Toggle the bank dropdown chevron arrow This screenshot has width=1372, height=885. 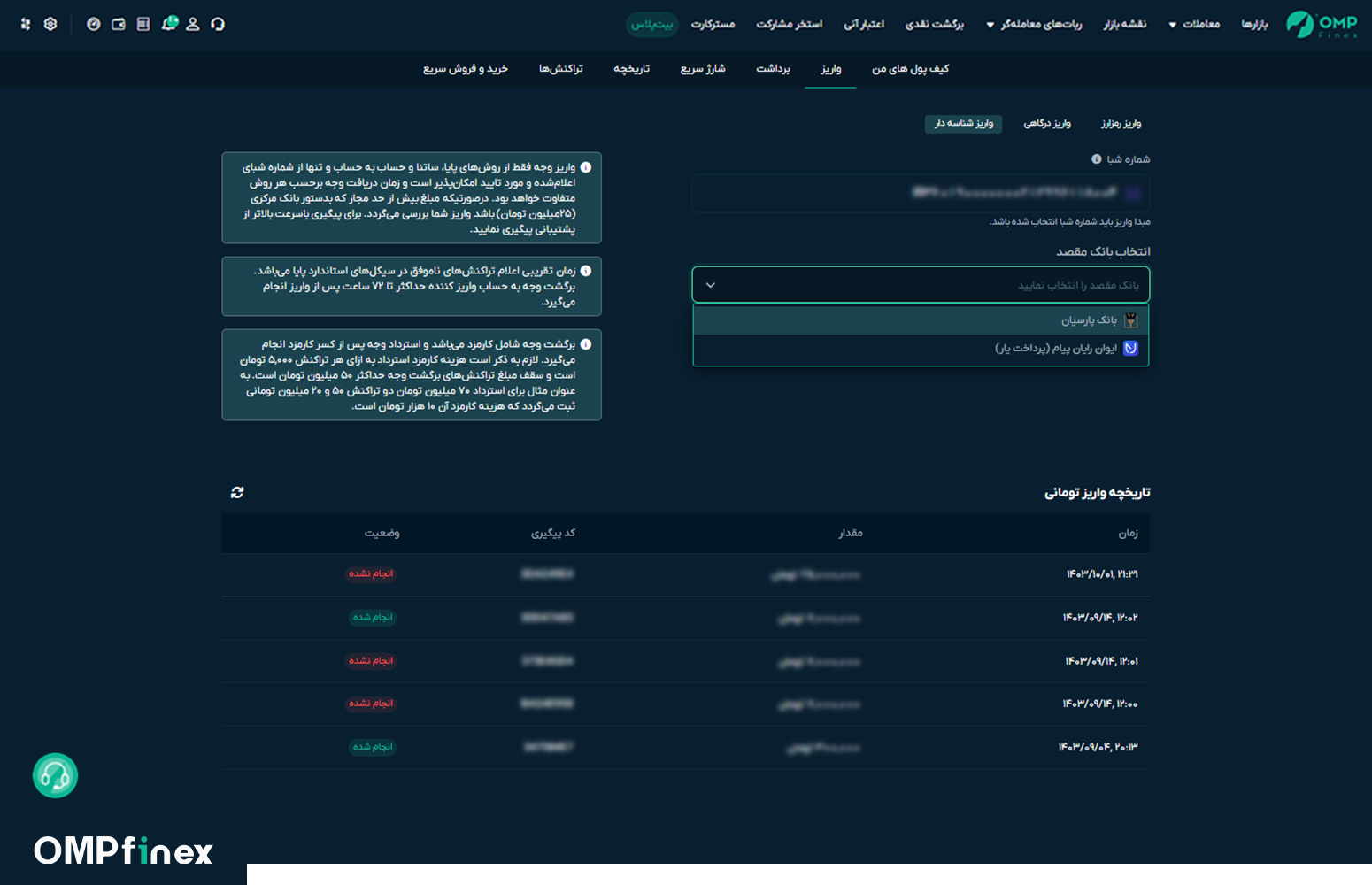[x=710, y=285]
